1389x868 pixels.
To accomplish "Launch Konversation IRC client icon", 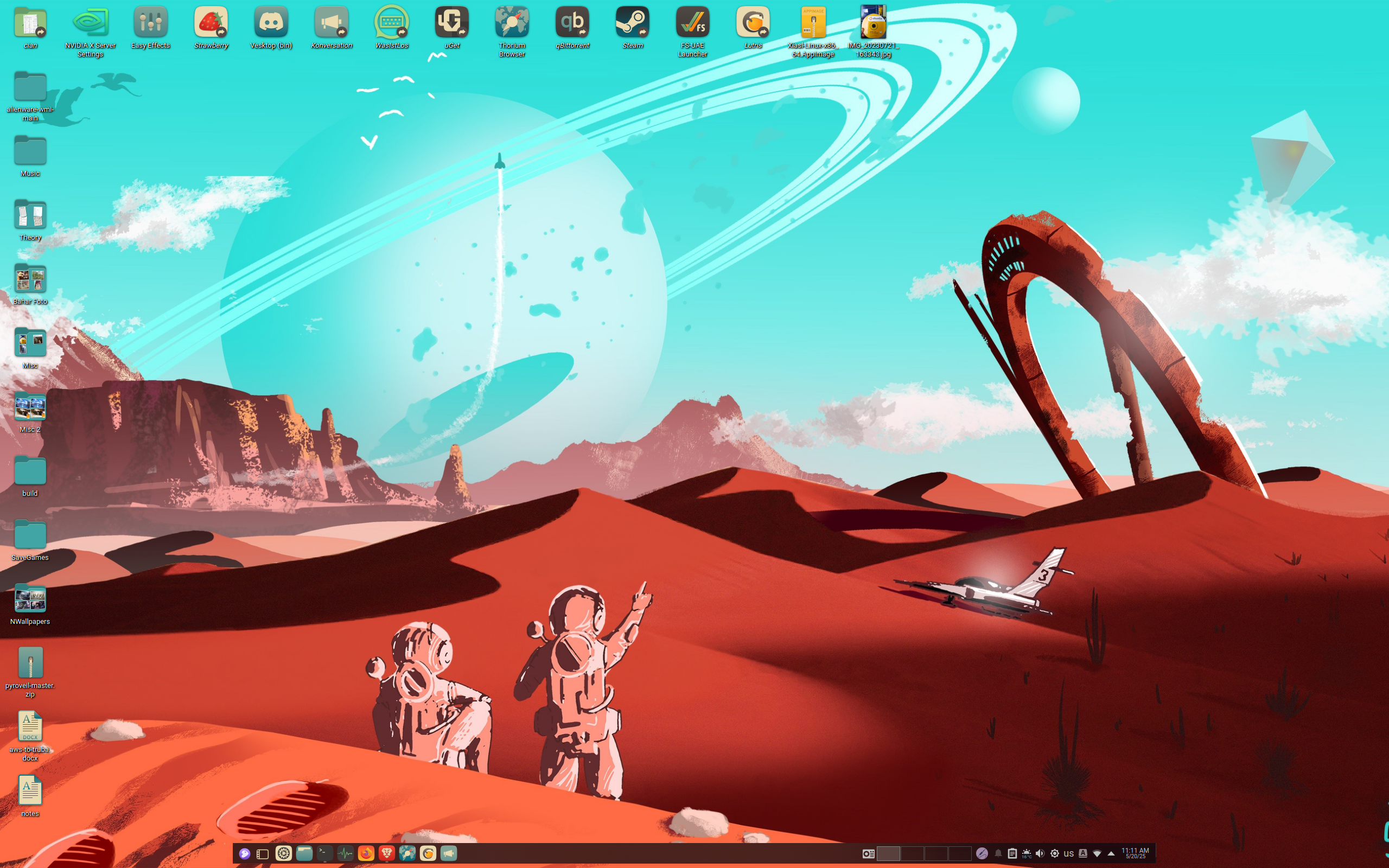I will click(x=331, y=28).
